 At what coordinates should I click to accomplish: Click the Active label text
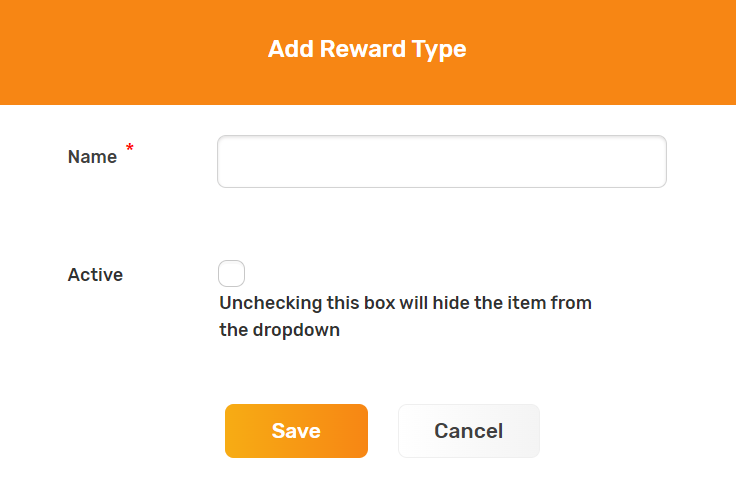pos(95,275)
